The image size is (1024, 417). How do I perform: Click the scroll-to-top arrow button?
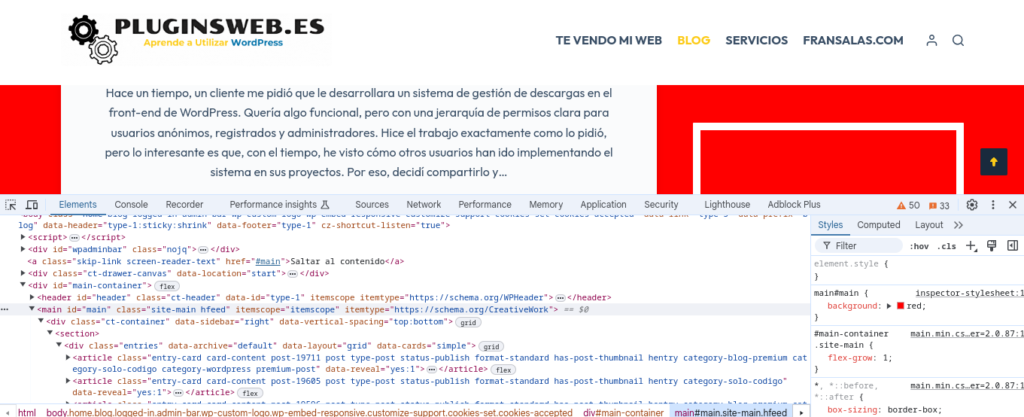coord(993,162)
